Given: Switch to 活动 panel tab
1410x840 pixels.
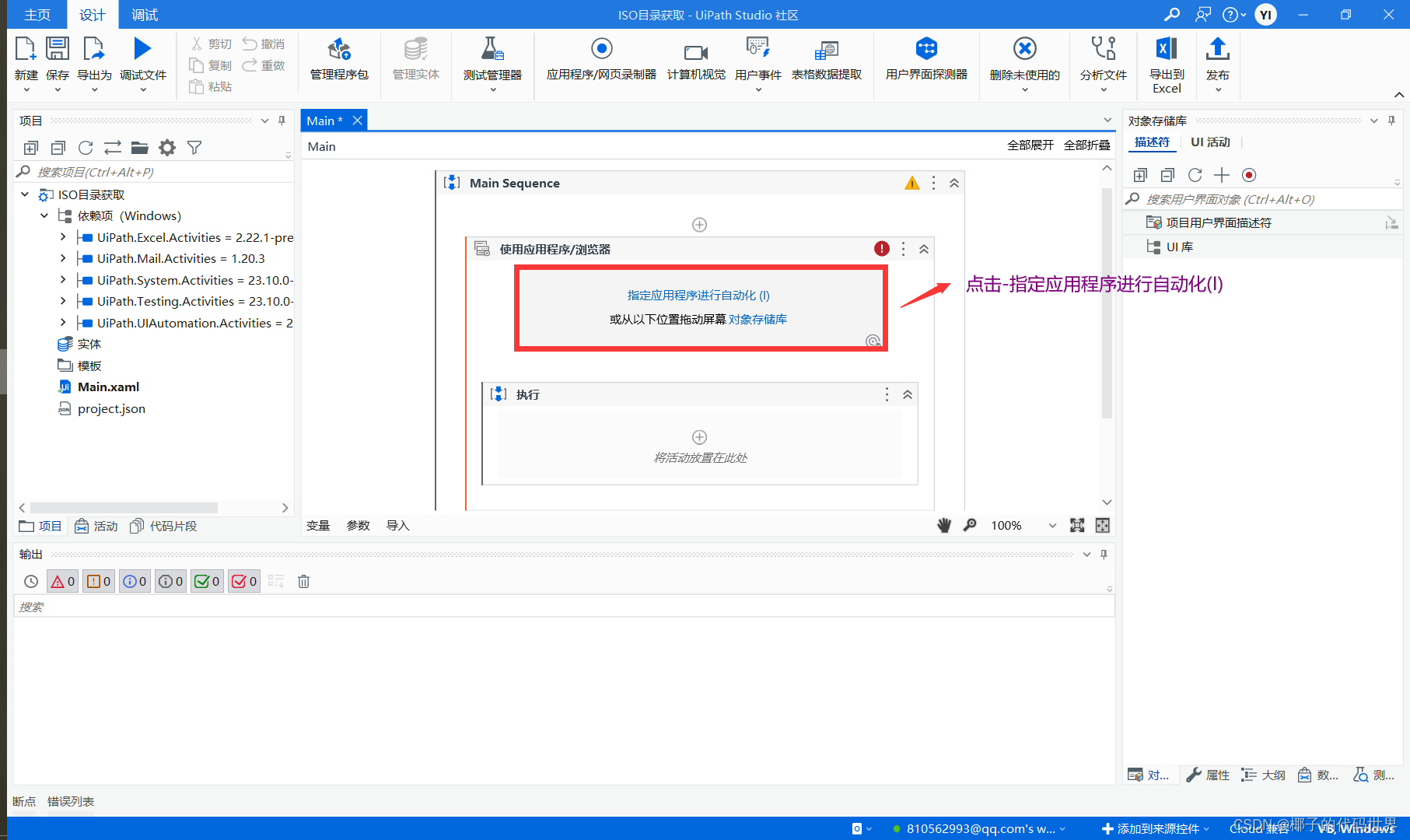Looking at the screenshot, I should (96, 527).
